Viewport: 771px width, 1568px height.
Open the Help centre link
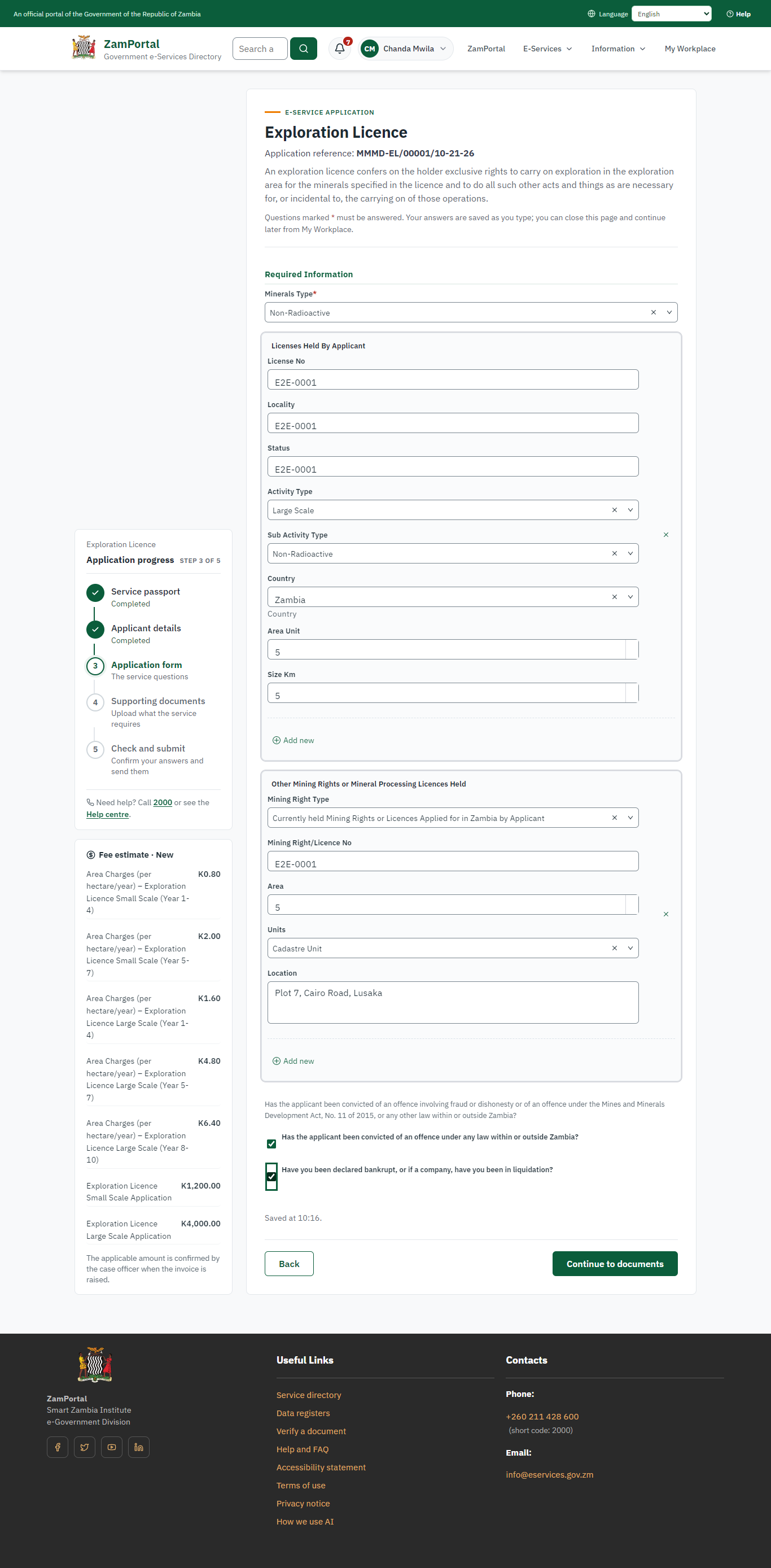pyautogui.click(x=108, y=814)
